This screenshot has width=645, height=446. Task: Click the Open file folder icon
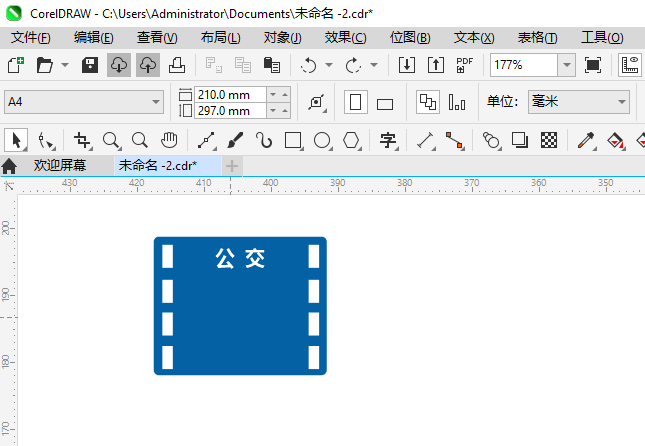point(44,65)
